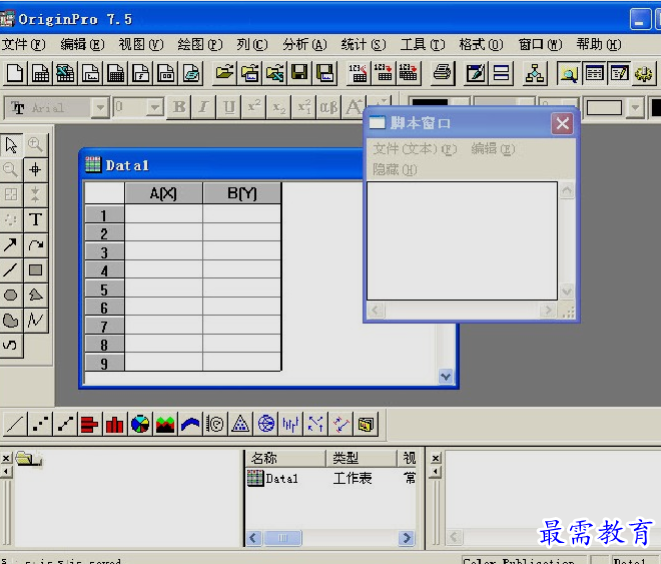Click the Code Builder gear icon
661x564 pixels.
click(x=644, y=73)
